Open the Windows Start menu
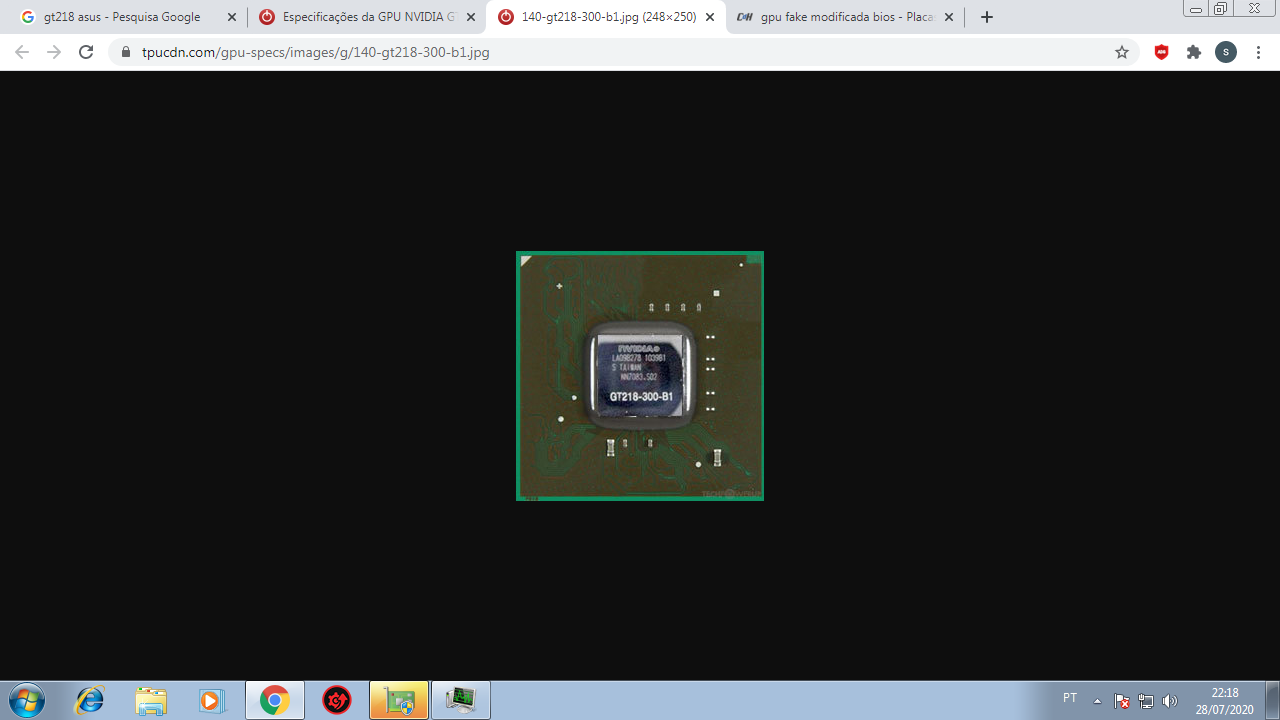 click(x=26, y=700)
